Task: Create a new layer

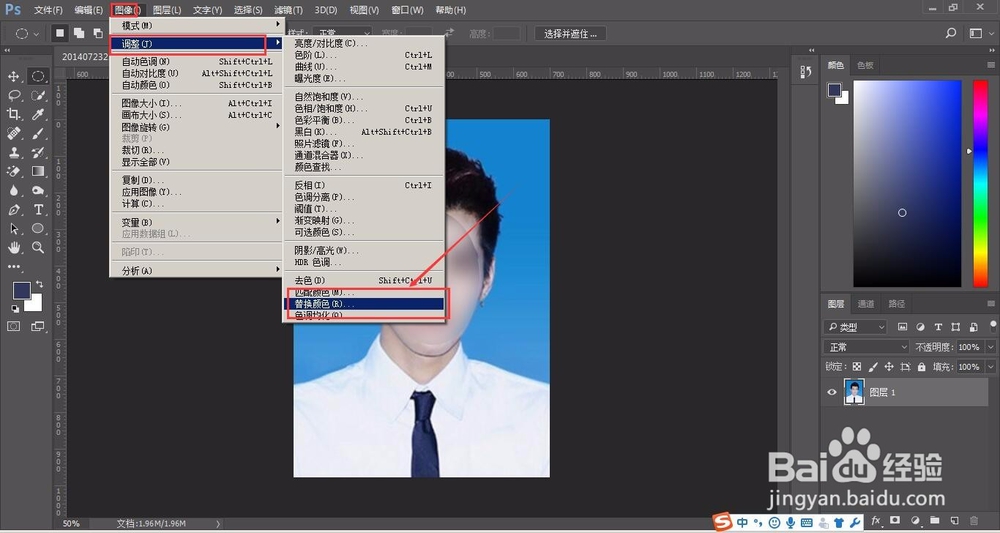Action: pyautogui.click(x=954, y=520)
